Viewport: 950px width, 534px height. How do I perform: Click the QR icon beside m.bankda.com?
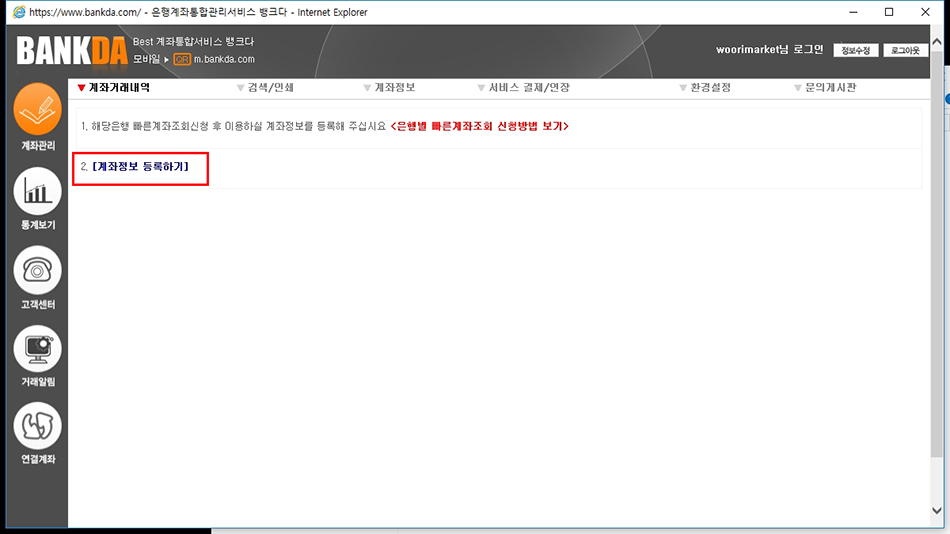182,59
